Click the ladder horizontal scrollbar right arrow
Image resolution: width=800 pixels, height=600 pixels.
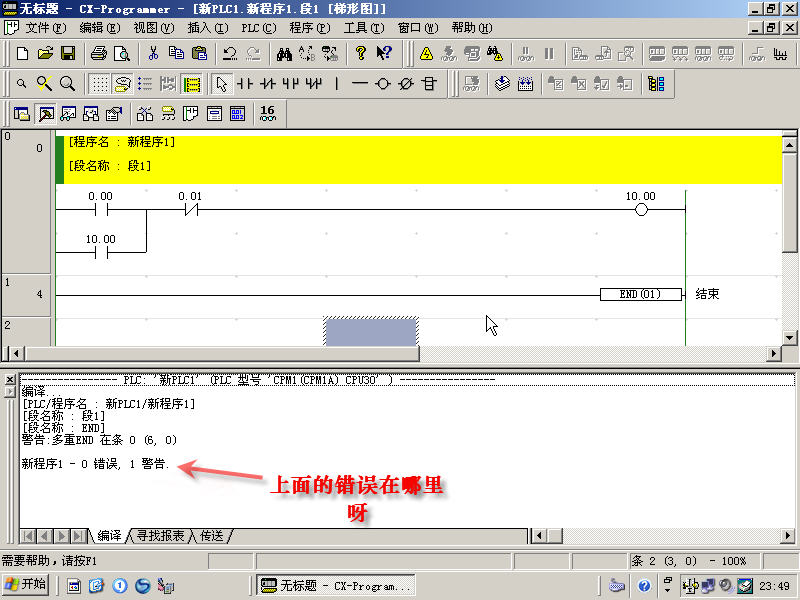coord(774,353)
